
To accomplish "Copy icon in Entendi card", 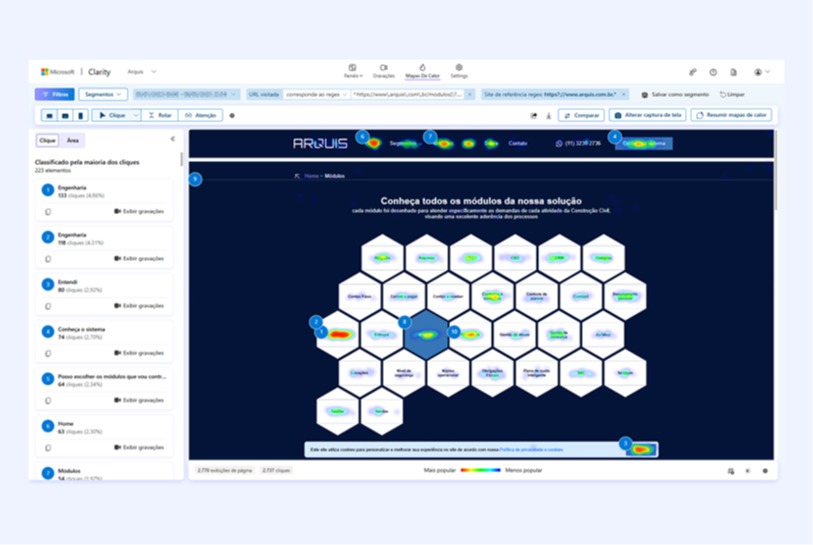I will 48,306.
